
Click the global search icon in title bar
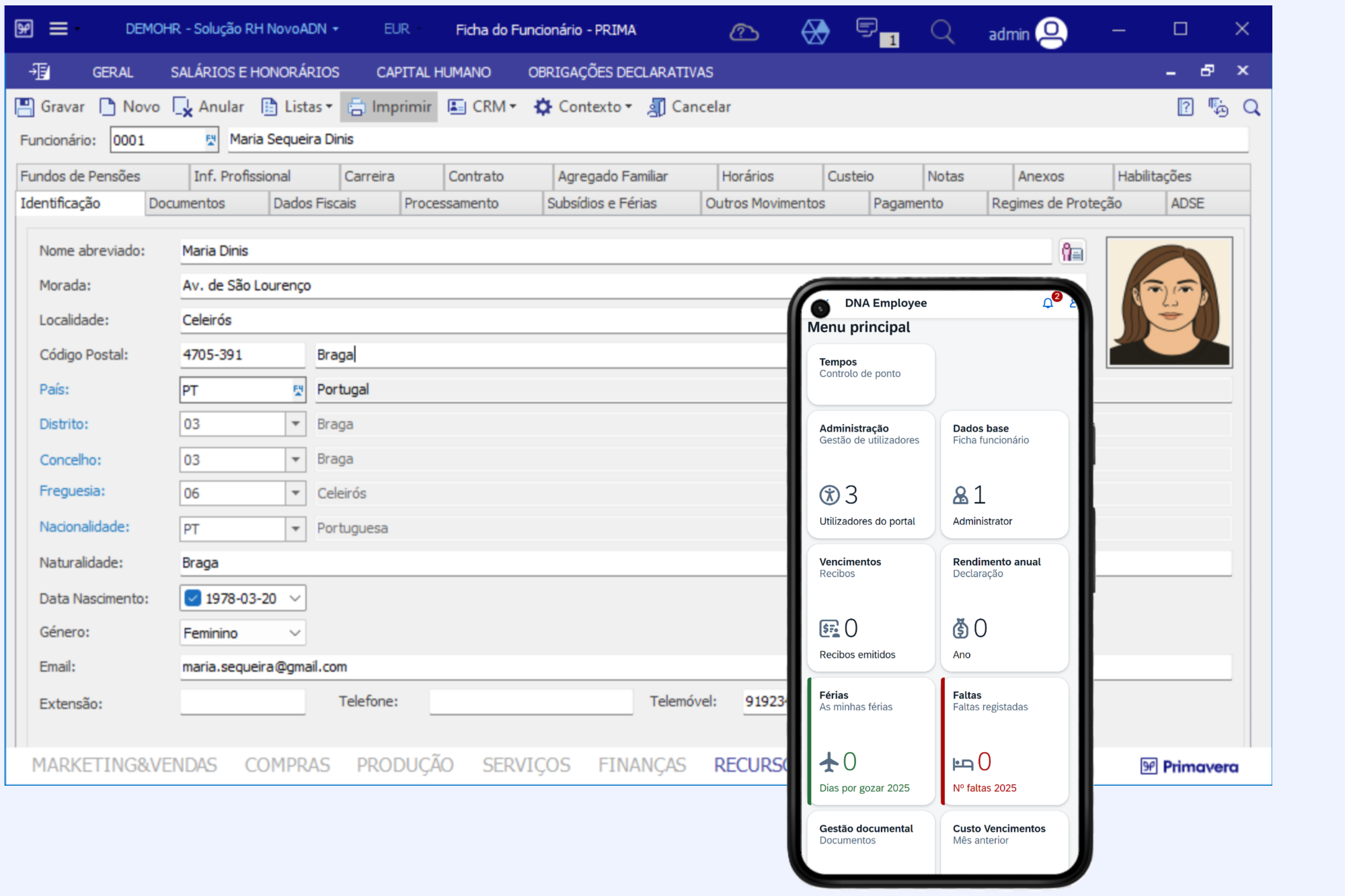pyautogui.click(x=942, y=31)
